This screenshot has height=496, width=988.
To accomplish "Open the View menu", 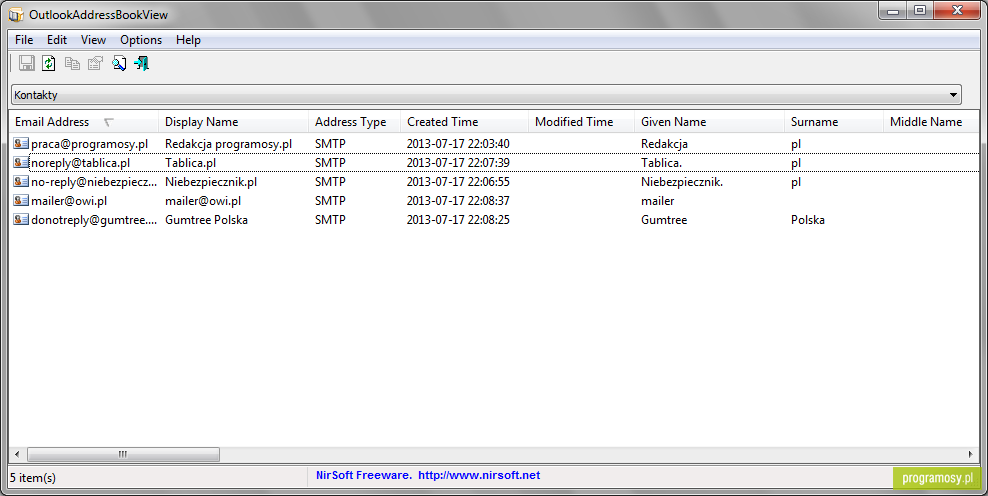I will click(93, 40).
